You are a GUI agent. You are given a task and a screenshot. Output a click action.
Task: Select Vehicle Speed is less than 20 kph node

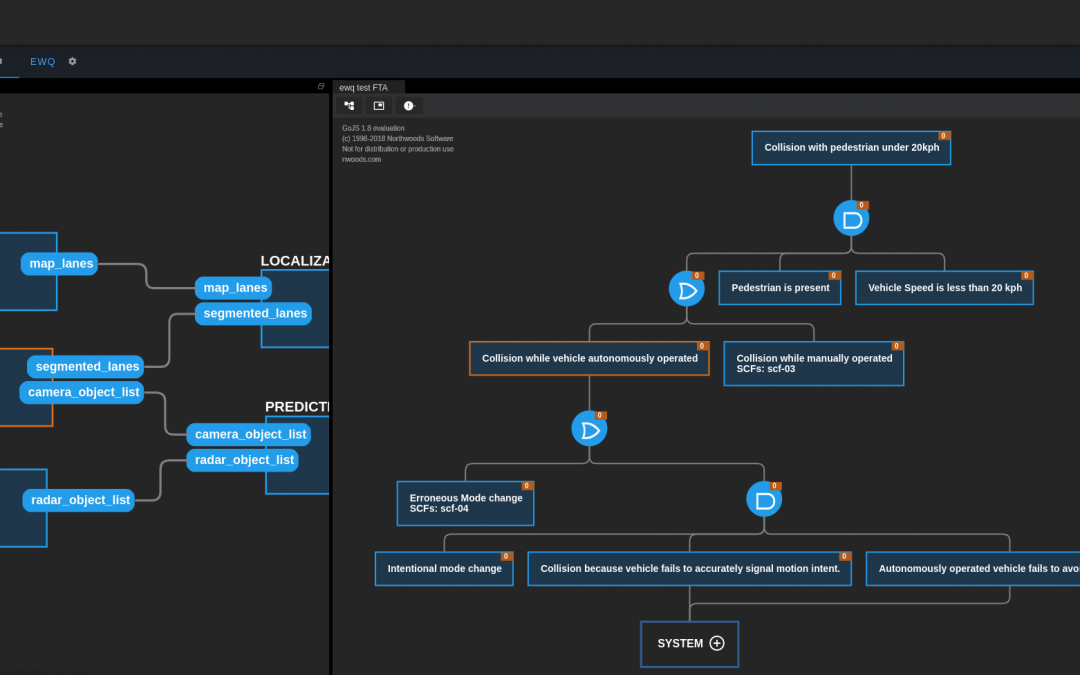(x=944, y=288)
